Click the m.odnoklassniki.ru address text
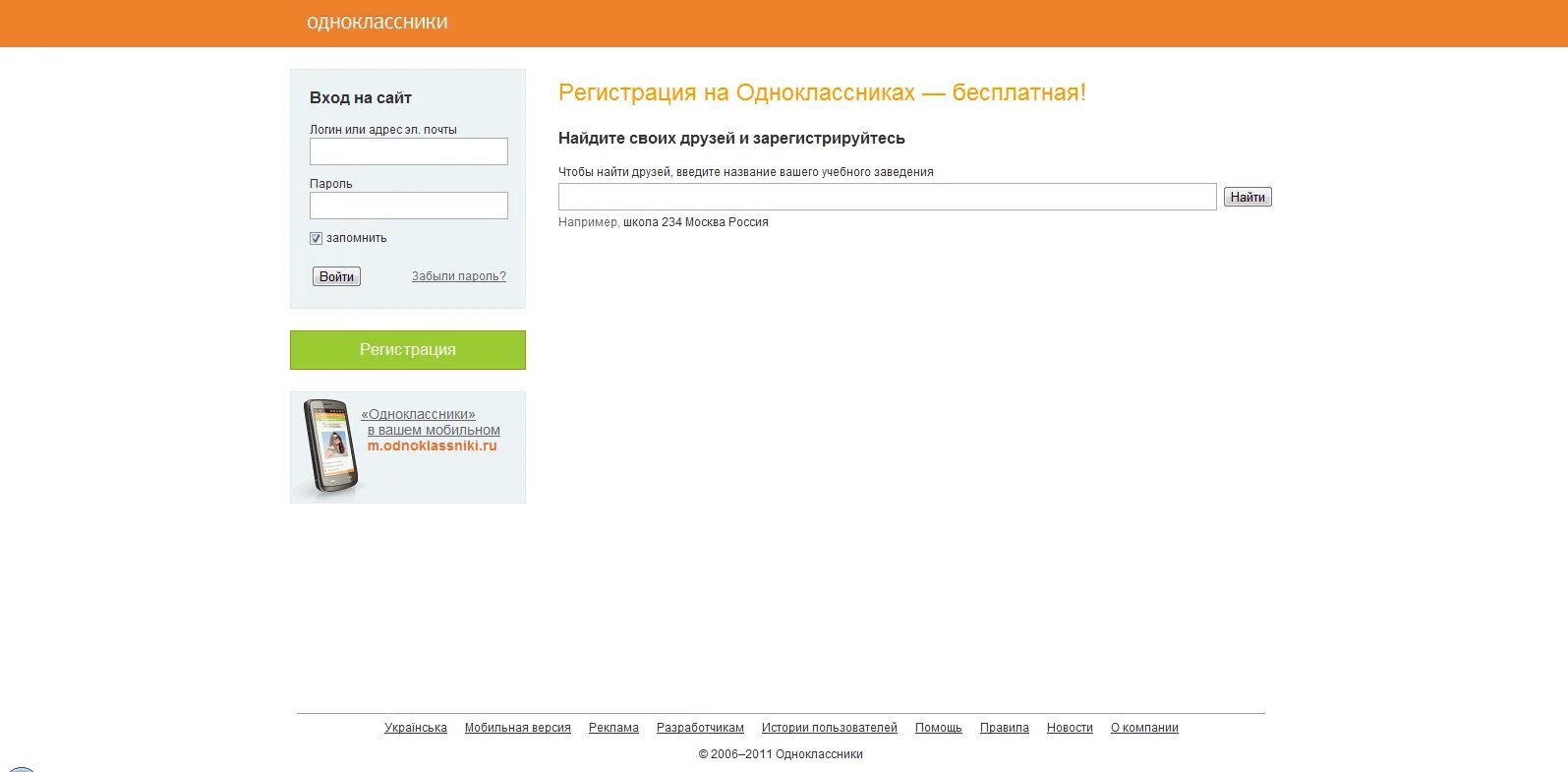 433,445
